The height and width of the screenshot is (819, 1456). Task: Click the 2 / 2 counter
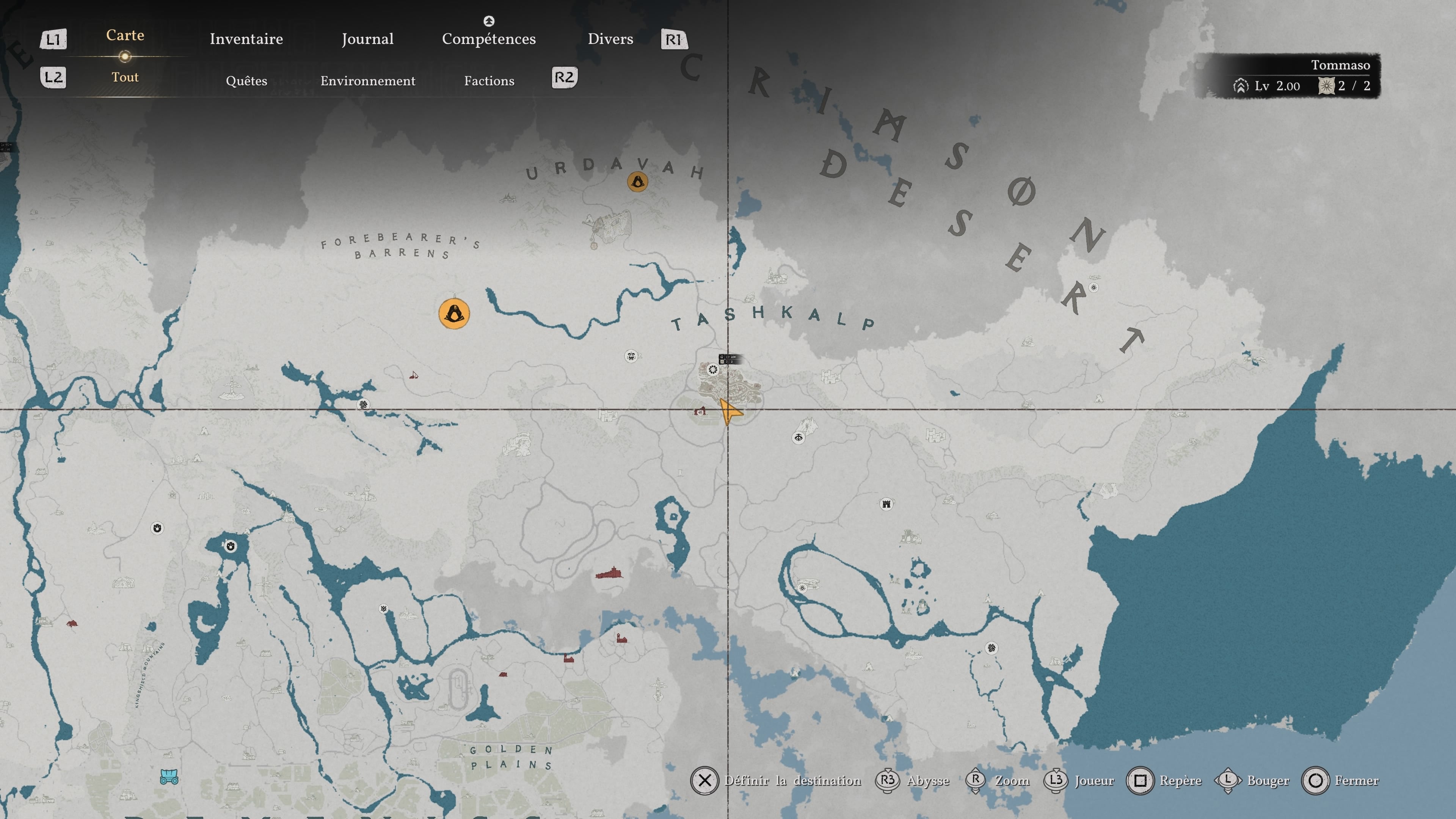point(1354,86)
